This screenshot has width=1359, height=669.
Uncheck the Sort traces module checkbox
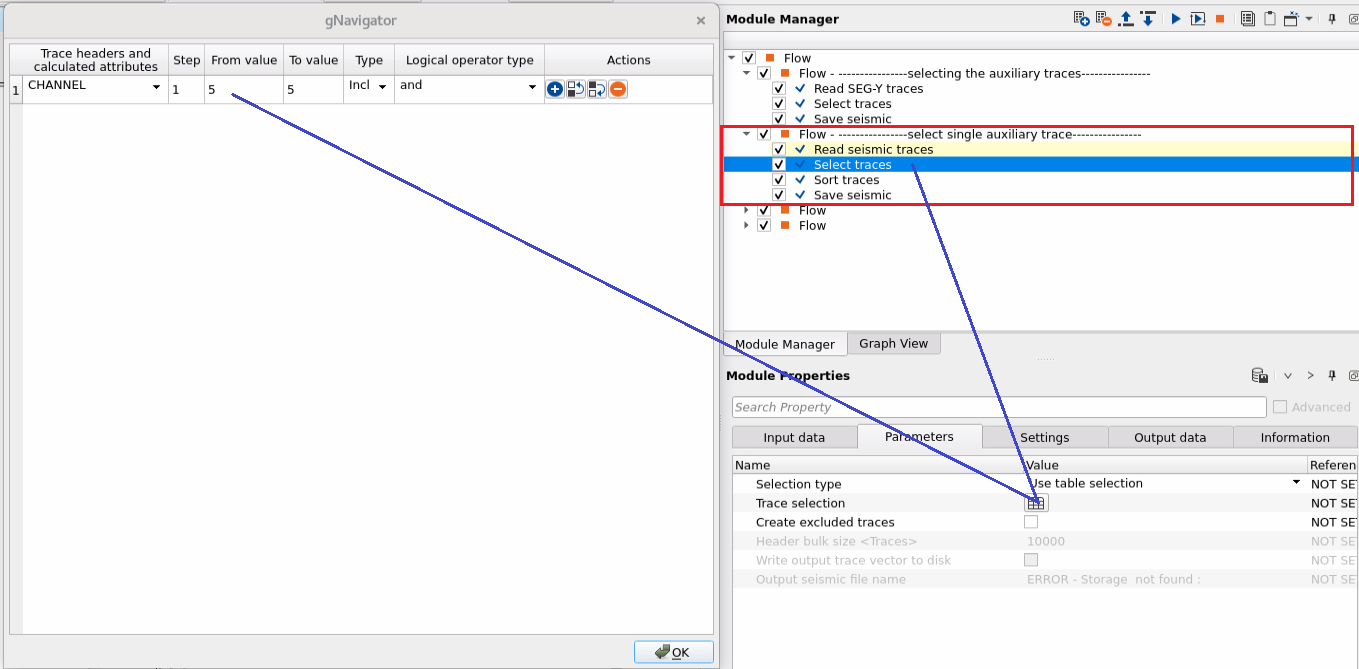pos(779,180)
